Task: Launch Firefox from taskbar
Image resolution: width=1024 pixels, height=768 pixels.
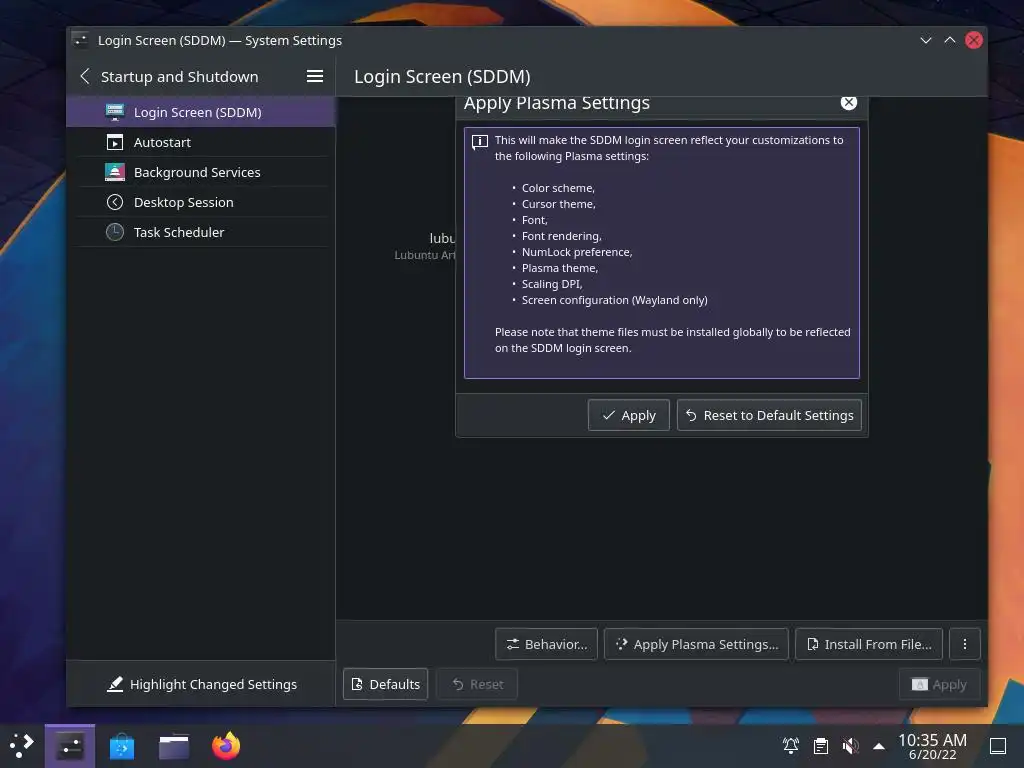Action: (x=226, y=746)
